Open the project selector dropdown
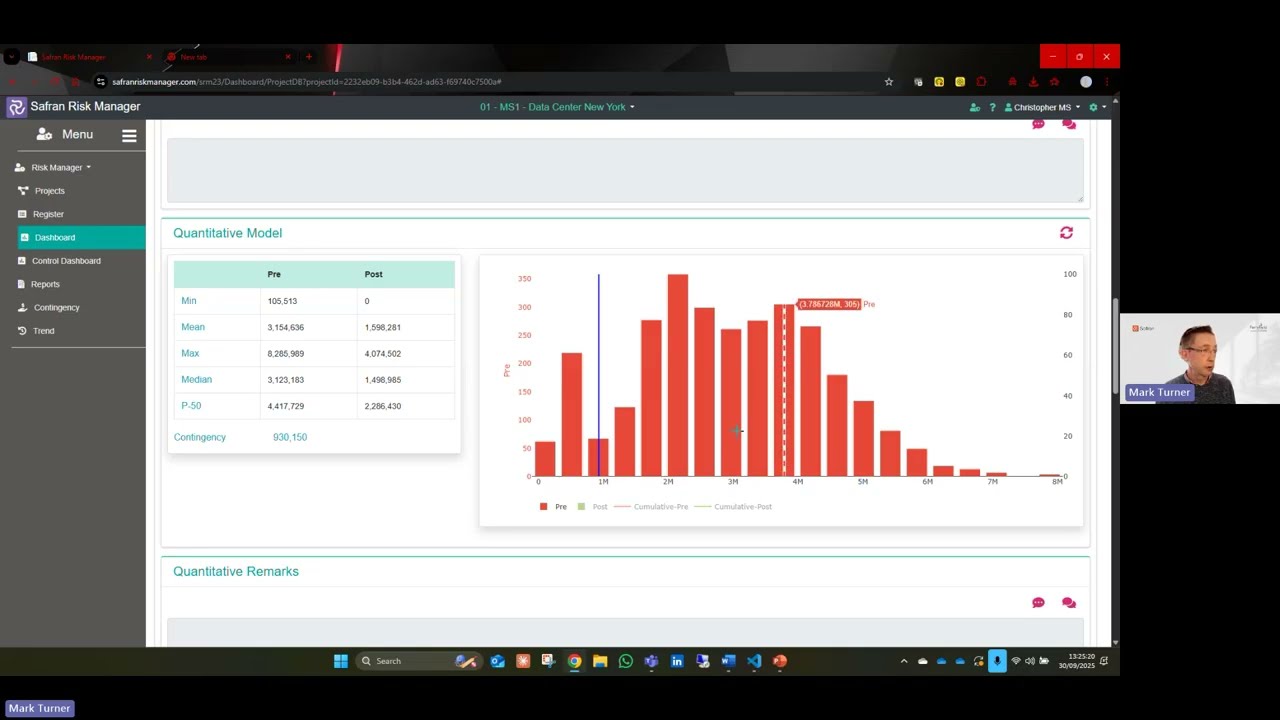The width and height of the screenshot is (1280, 720). pyautogui.click(x=557, y=107)
